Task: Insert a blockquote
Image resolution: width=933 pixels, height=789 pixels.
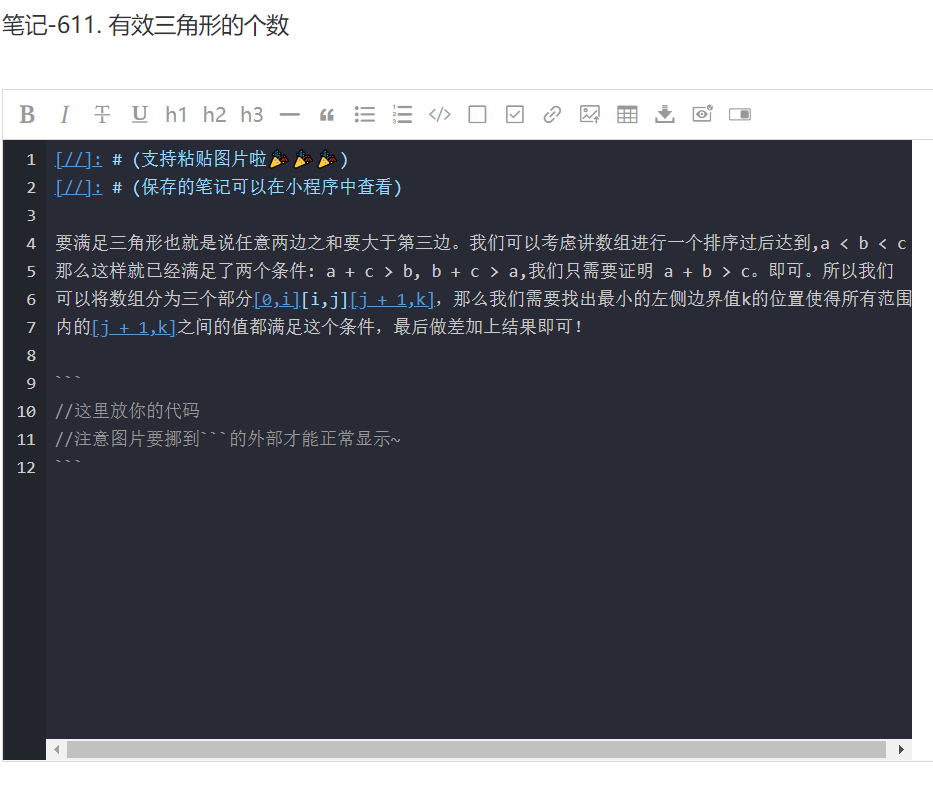Action: tap(326, 114)
